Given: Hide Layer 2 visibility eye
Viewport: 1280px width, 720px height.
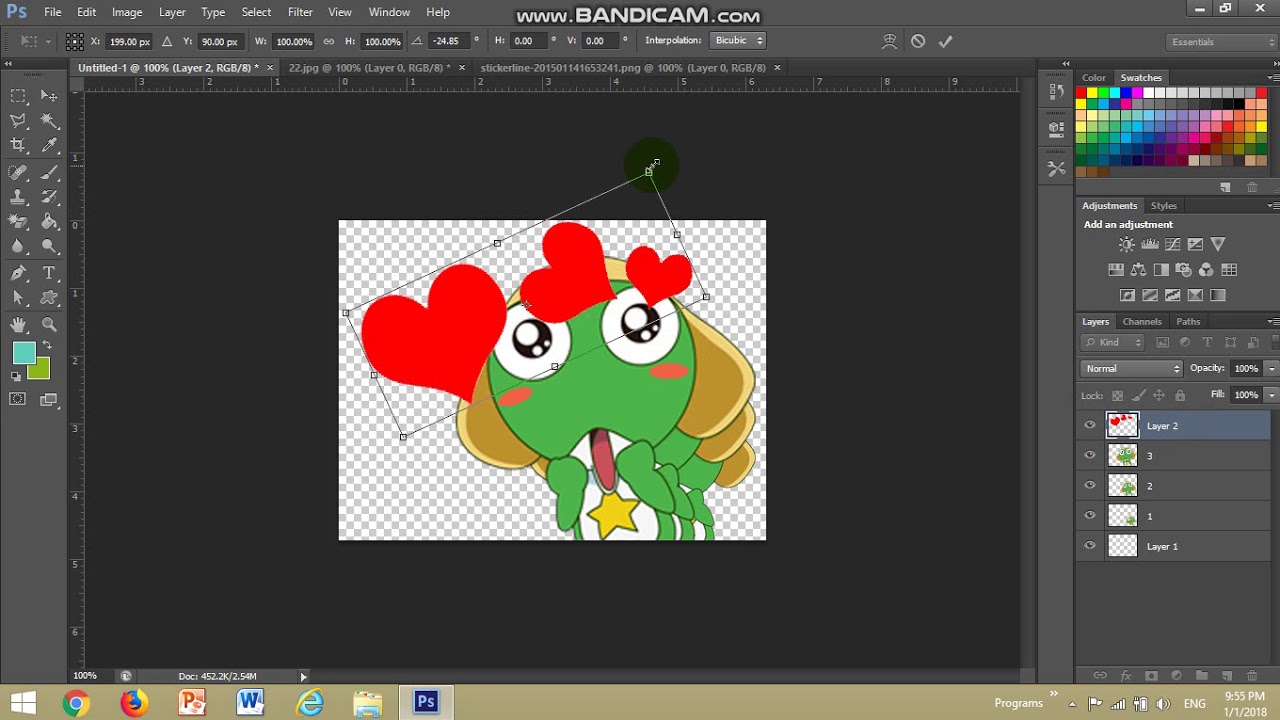Looking at the screenshot, I should click(x=1090, y=426).
